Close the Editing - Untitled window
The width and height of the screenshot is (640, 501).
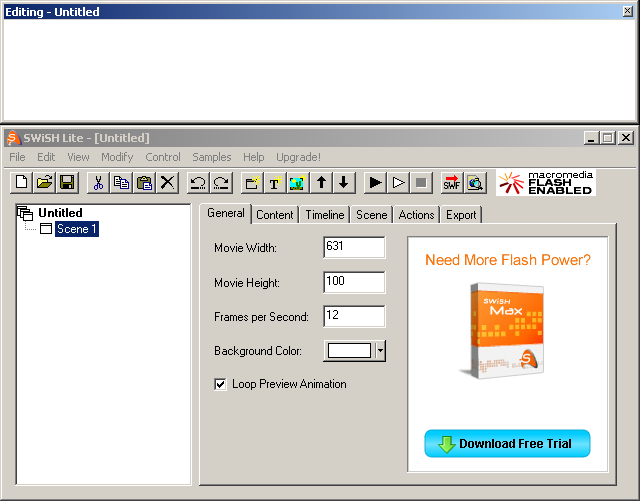pos(628,11)
